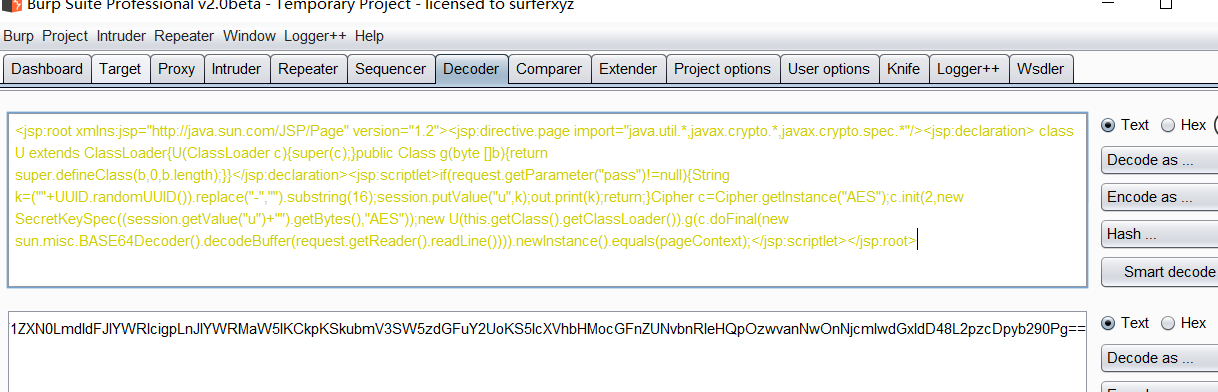This screenshot has height=392, width=1218.
Task: Open the Logger++ menu in the menu bar
Action: pos(316,36)
